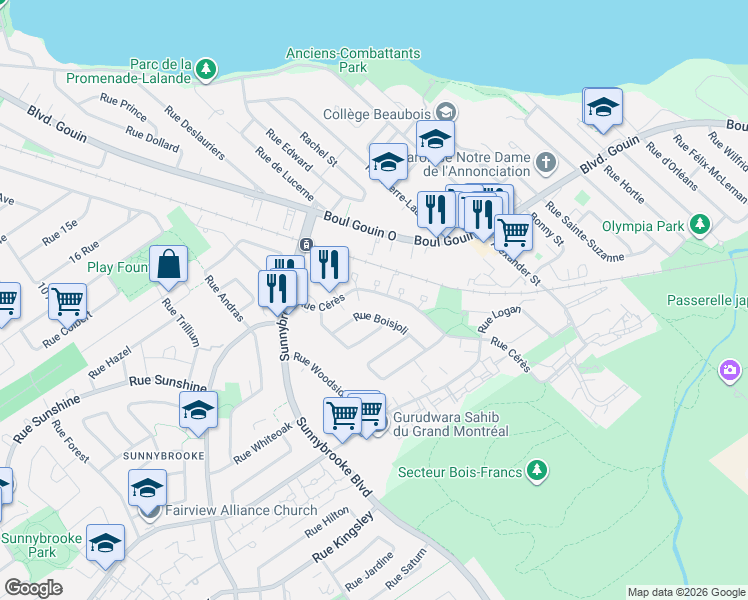
Task: Open the Google logo link
Action: pyautogui.click(x=33, y=588)
